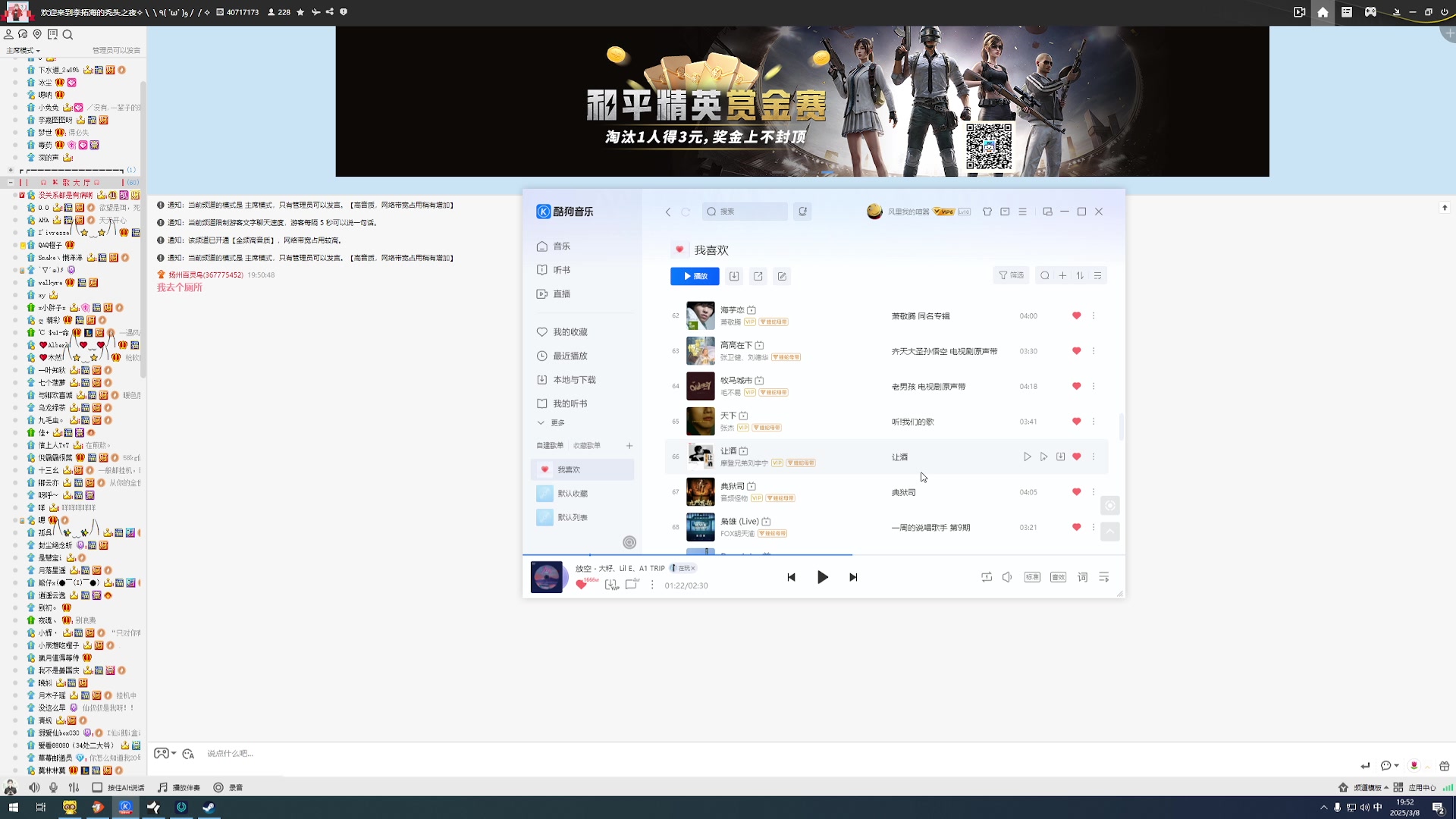
Task: Download all songs in 我喜欢 playlist
Action: [734, 276]
